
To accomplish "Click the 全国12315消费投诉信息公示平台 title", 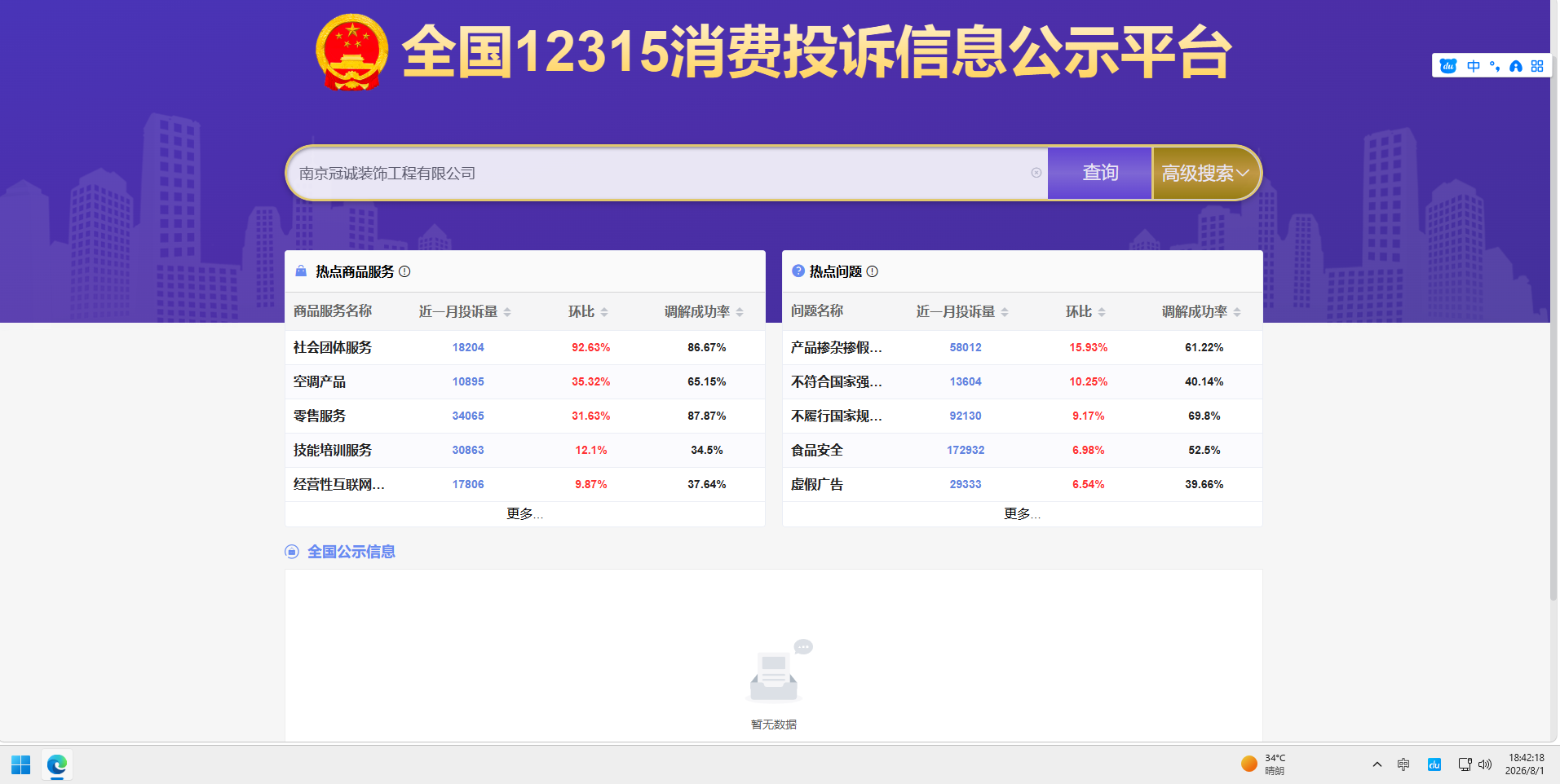I will click(816, 52).
